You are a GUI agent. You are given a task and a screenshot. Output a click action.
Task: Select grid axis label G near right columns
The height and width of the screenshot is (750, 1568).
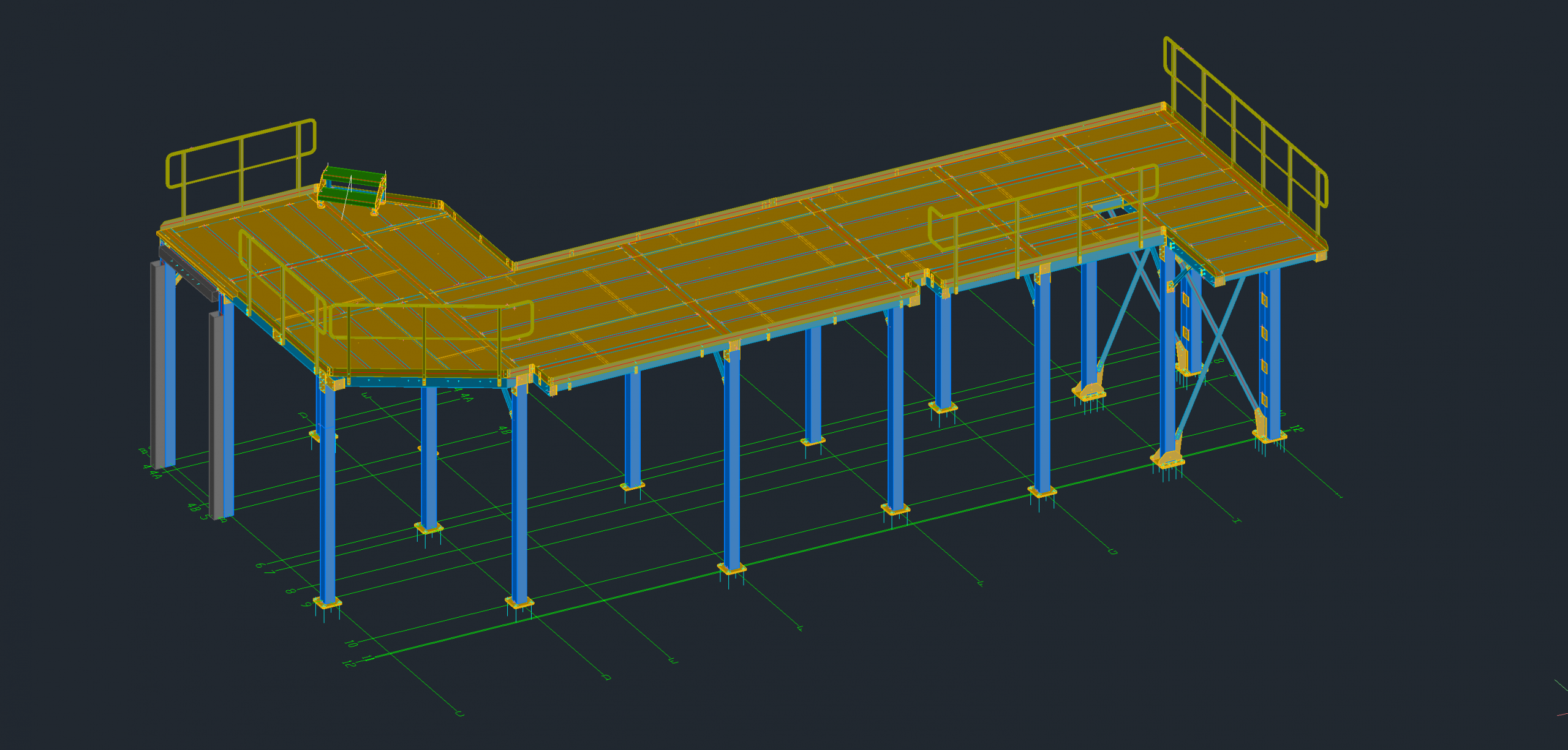1113,552
